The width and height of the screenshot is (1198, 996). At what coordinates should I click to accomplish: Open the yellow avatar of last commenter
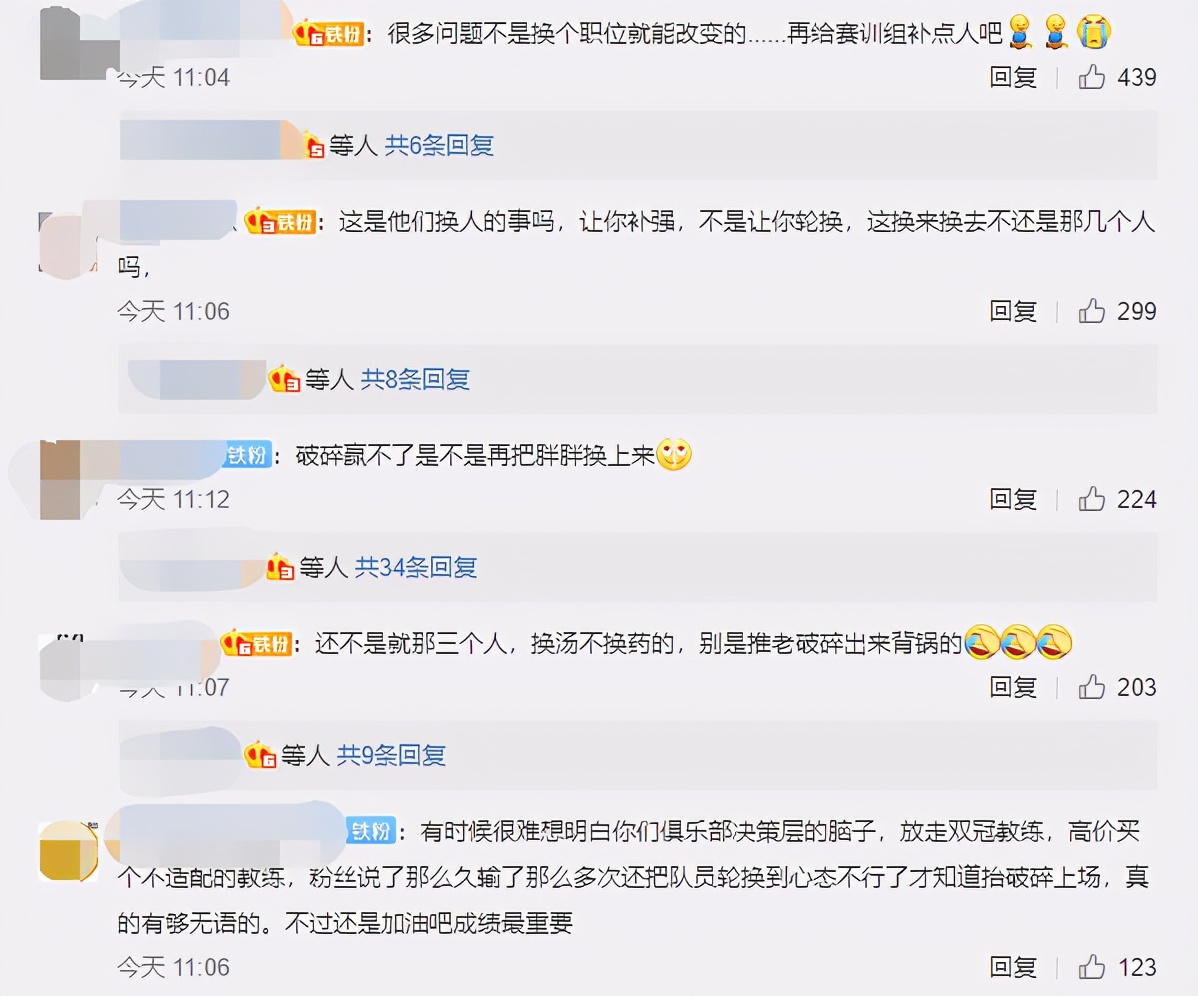(69, 851)
